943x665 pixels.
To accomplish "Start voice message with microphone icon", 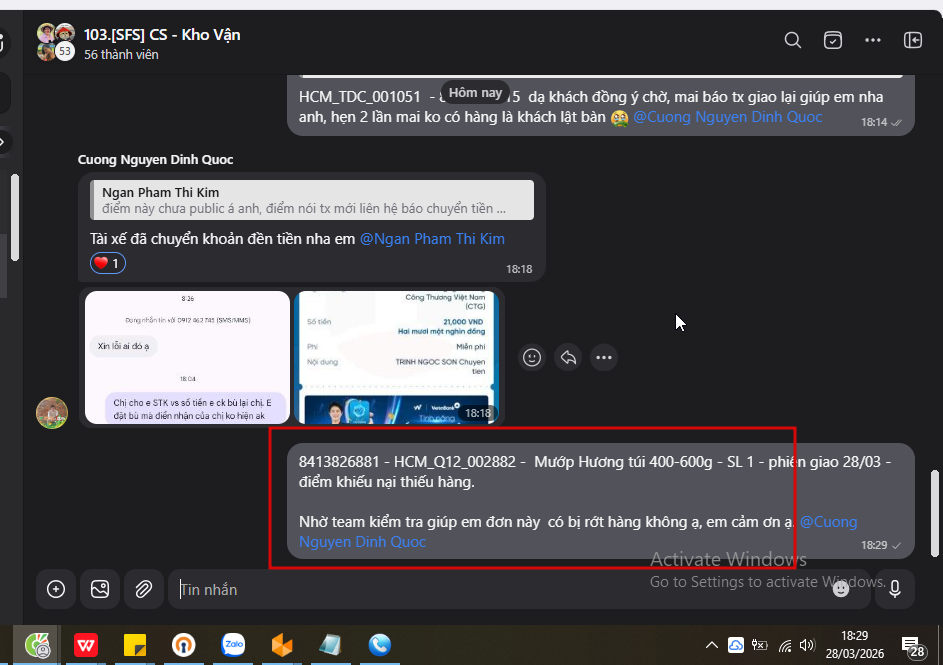I will pyautogui.click(x=895, y=589).
